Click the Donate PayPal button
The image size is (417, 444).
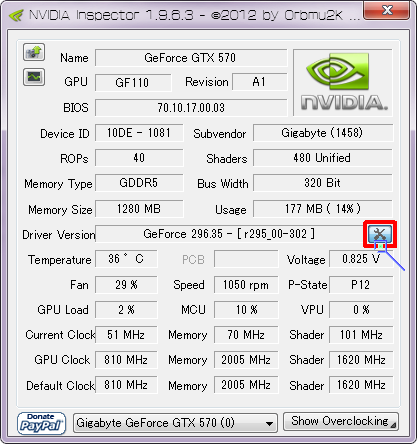41,423
